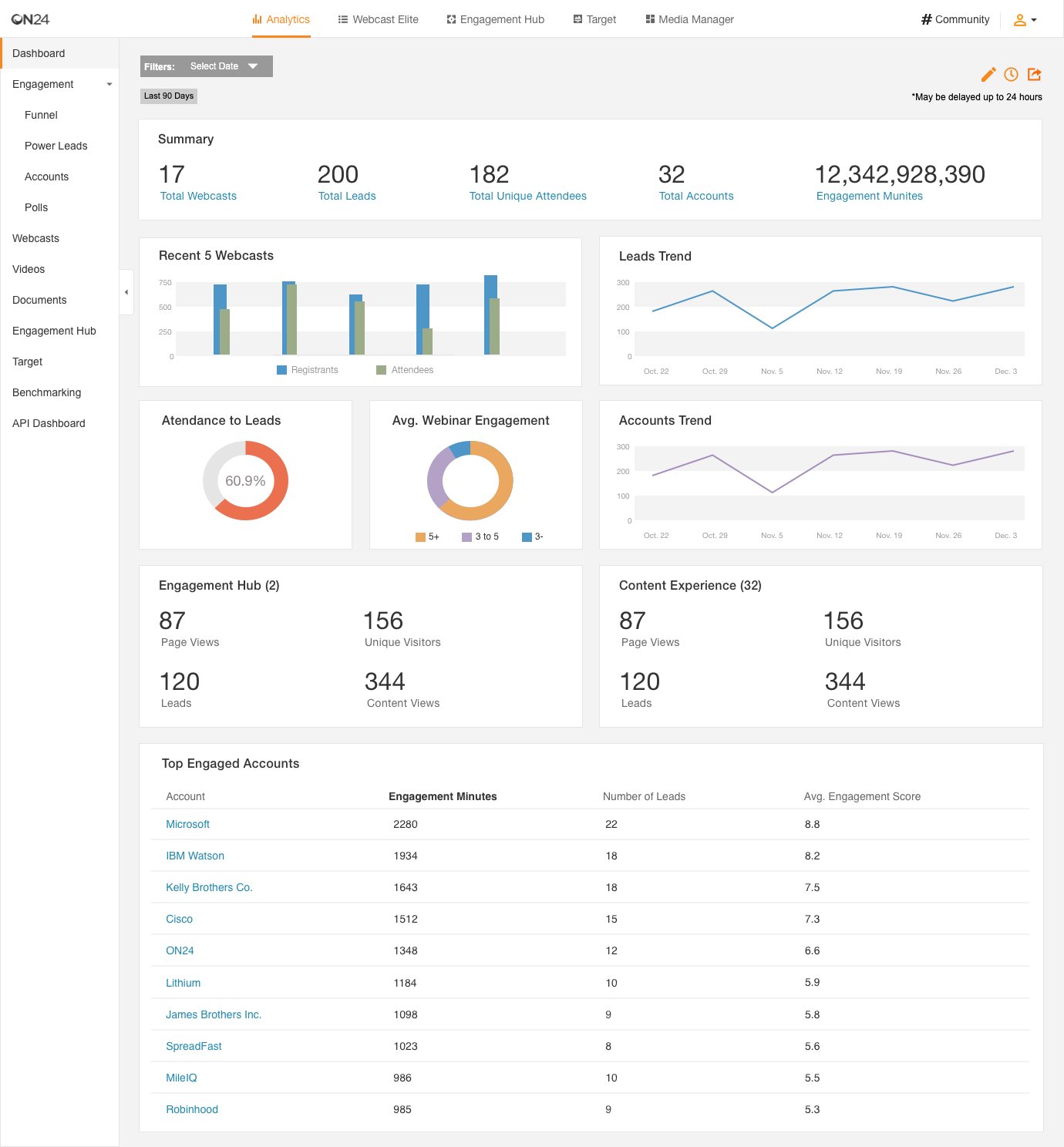Collapse the left sidebar panel arrow

coord(126,292)
